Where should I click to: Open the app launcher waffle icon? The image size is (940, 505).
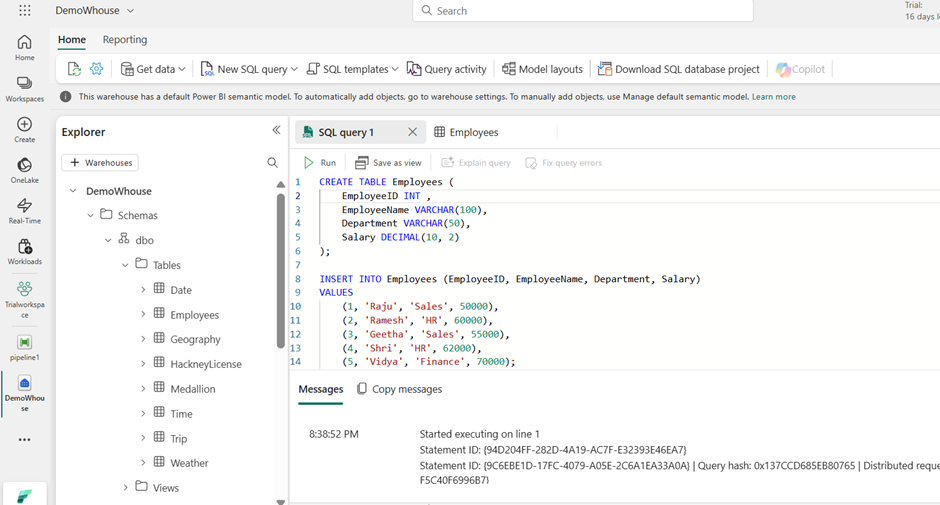click(x=24, y=11)
